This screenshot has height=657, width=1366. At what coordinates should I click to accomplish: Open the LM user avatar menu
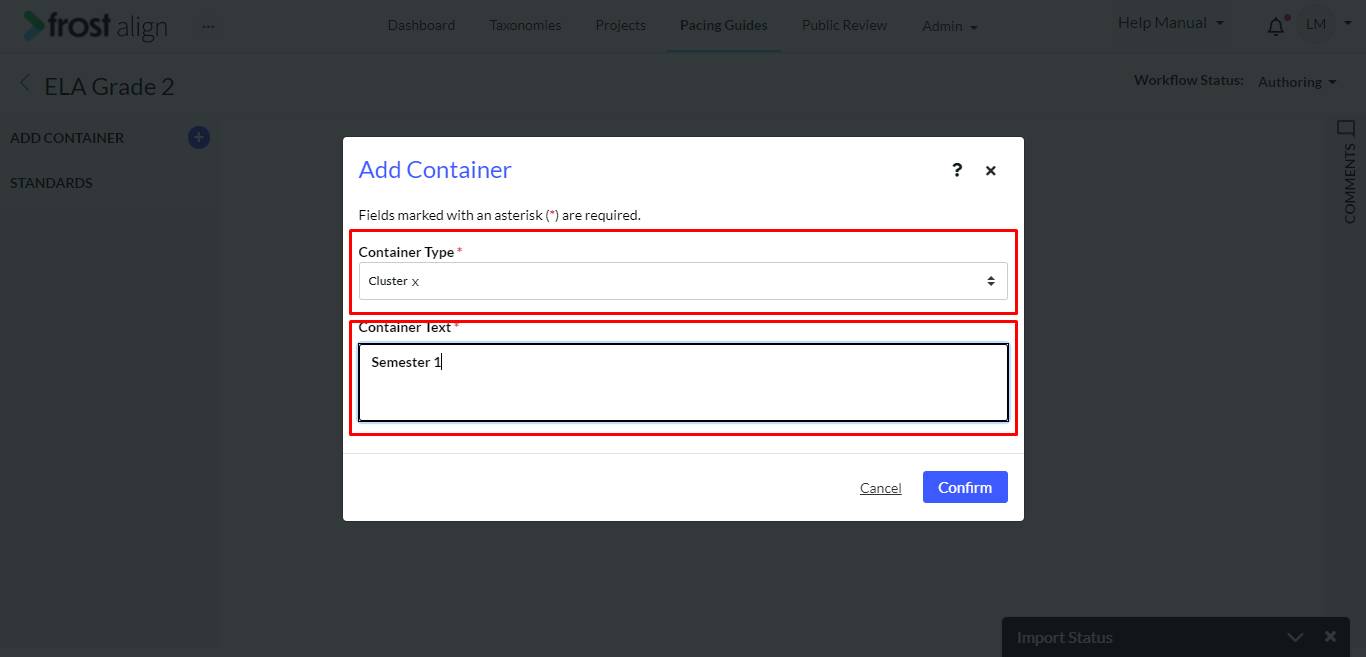coord(1316,25)
